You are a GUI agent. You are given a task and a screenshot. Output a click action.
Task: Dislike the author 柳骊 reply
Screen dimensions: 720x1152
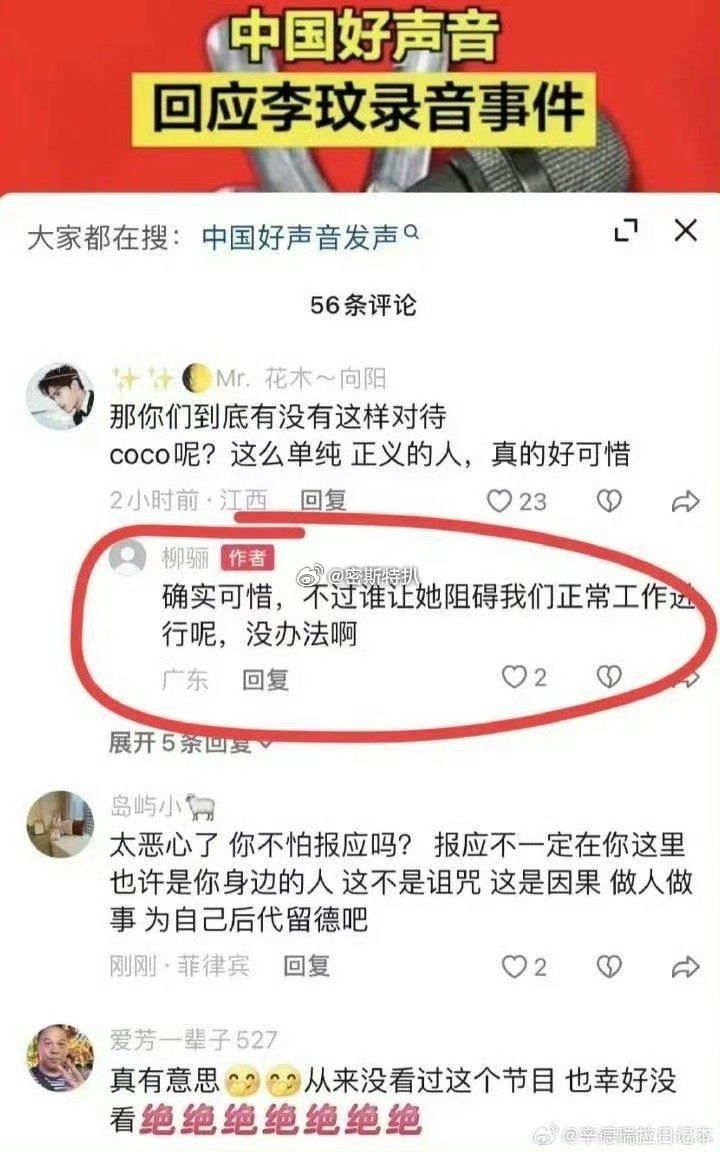pyautogui.click(x=608, y=677)
